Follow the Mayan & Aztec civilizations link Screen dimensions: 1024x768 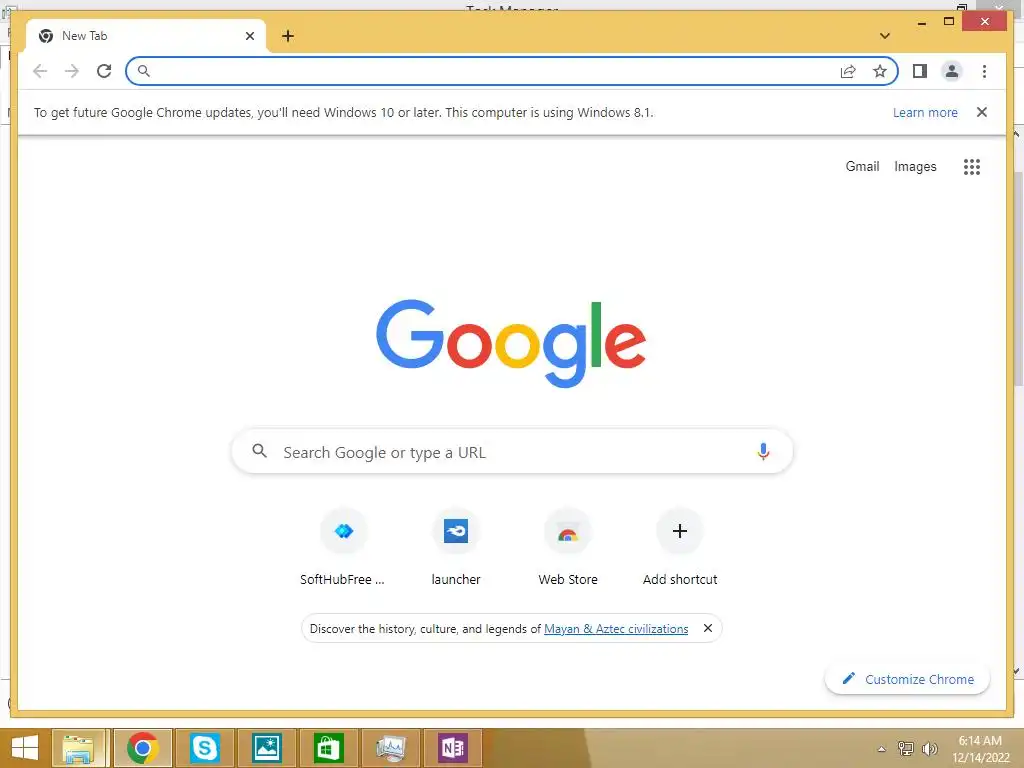pos(616,629)
